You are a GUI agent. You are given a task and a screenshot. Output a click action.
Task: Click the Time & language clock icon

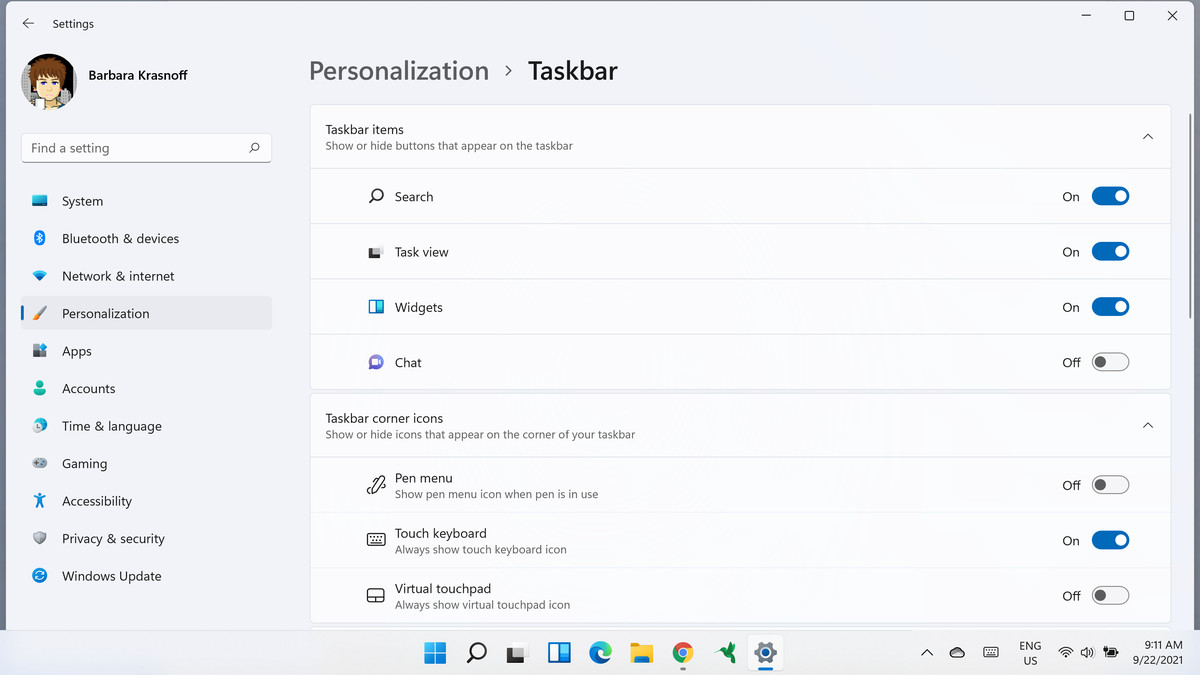[40, 425]
